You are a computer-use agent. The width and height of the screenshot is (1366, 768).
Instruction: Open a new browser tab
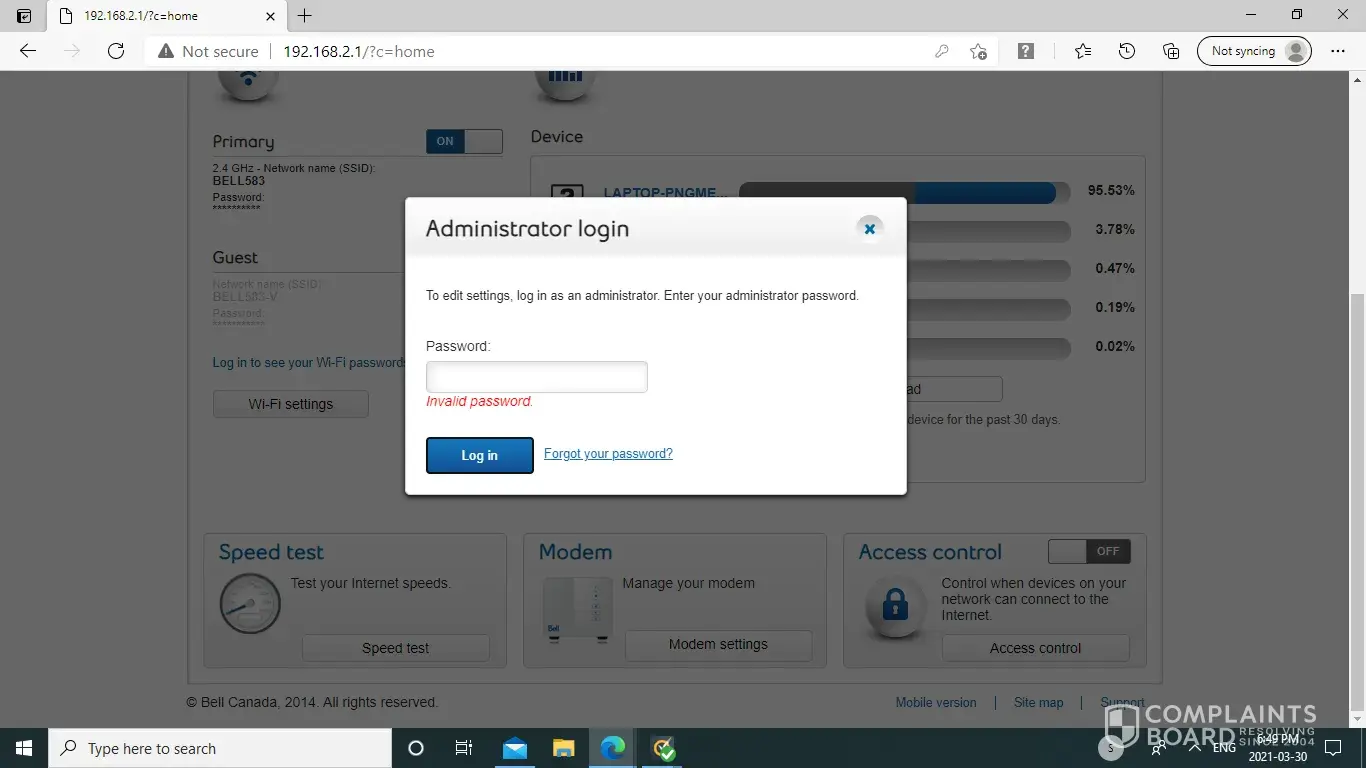[x=305, y=16]
